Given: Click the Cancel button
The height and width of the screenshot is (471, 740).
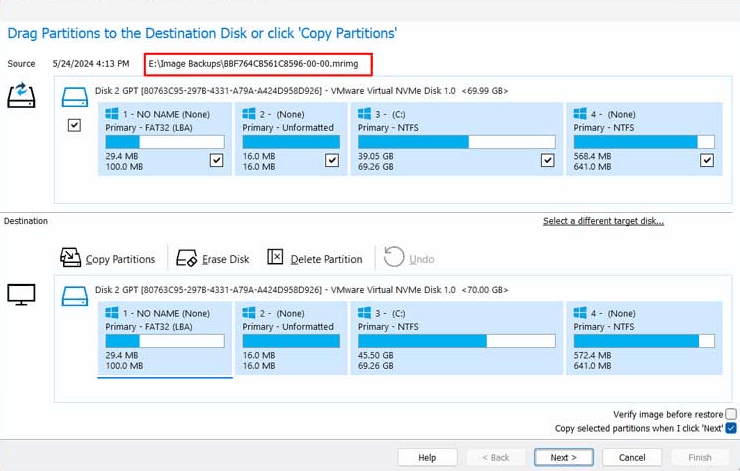Looking at the screenshot, I should [x=632, y=457].
